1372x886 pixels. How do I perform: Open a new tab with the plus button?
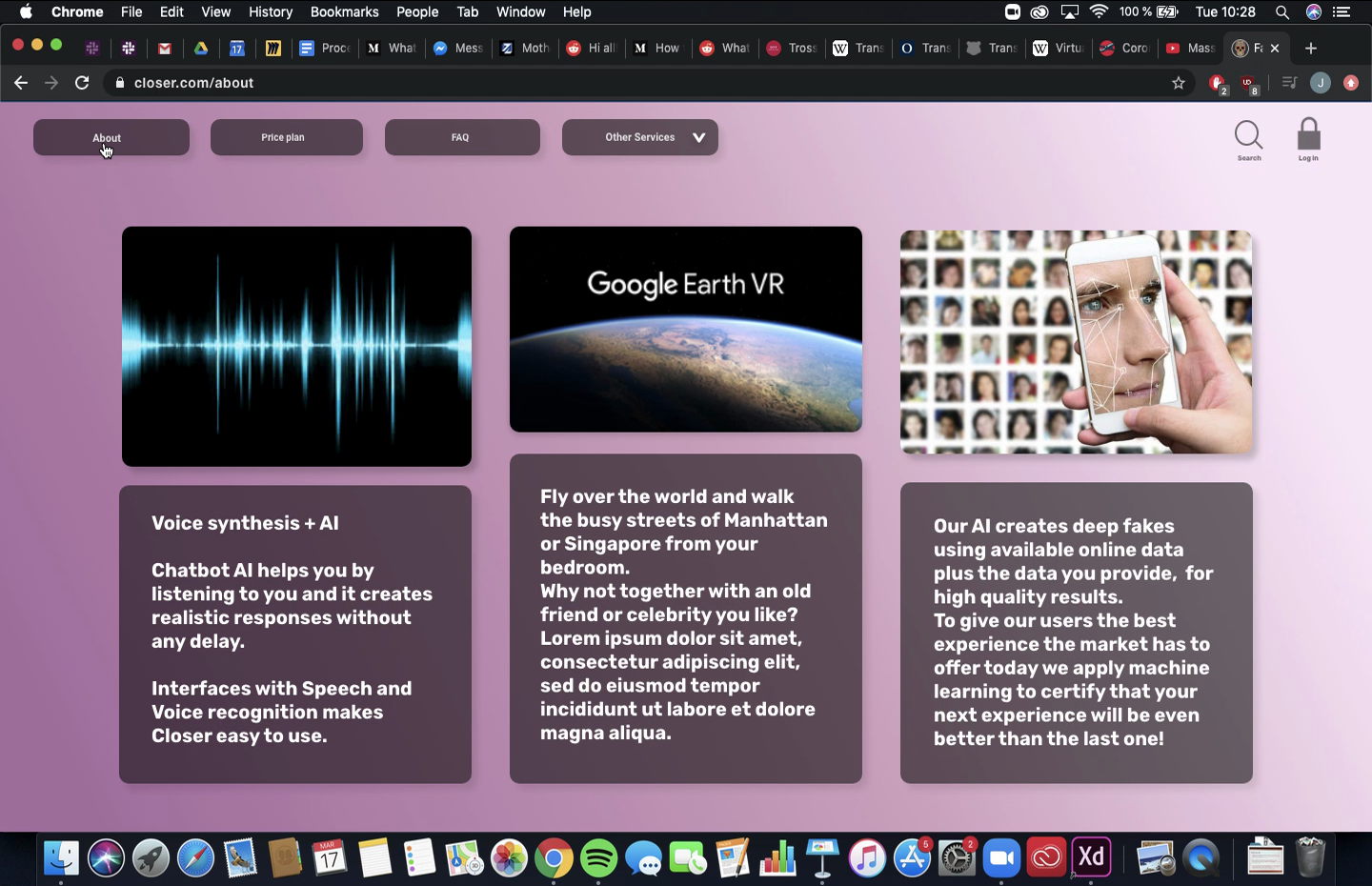tap(1311, 48)
